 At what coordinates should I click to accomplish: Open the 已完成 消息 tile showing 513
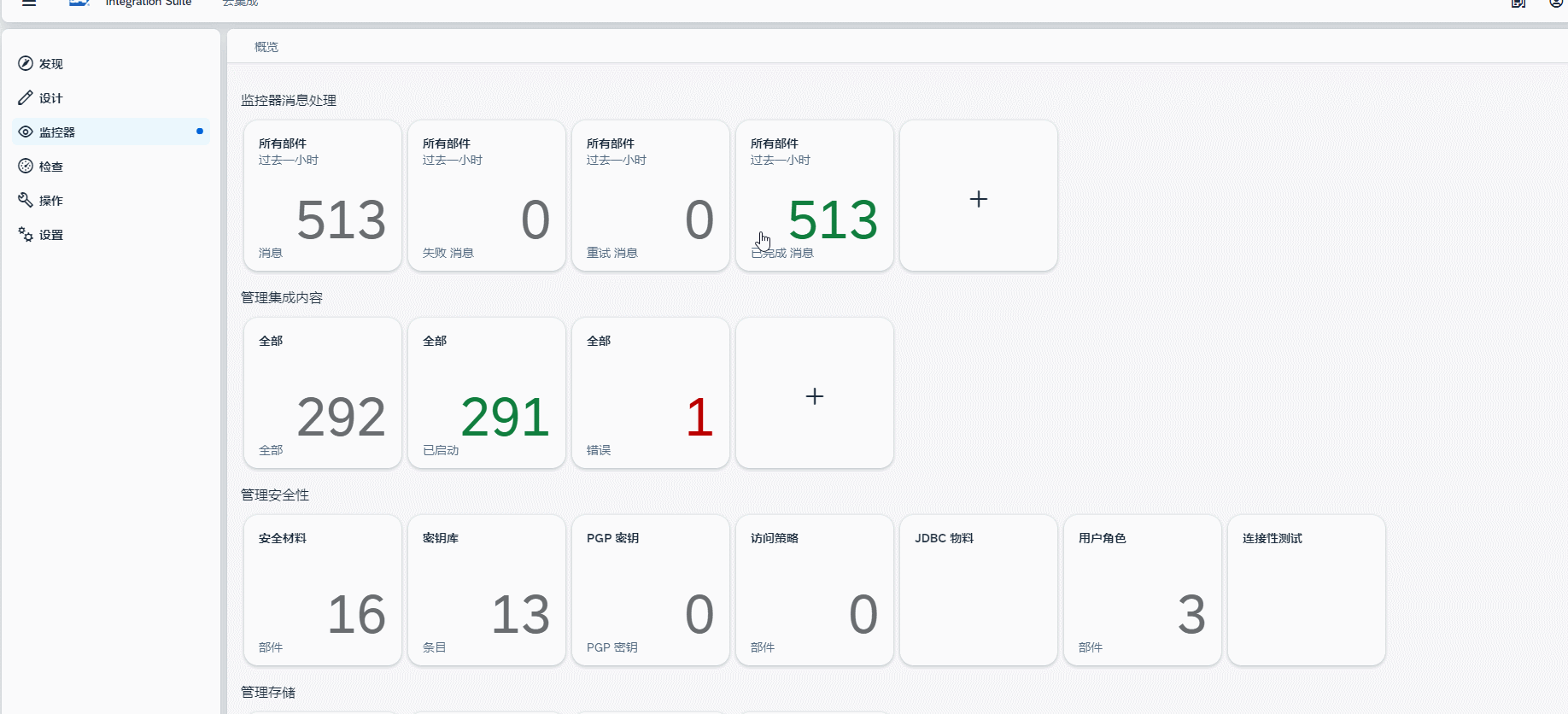pos(814,196)
